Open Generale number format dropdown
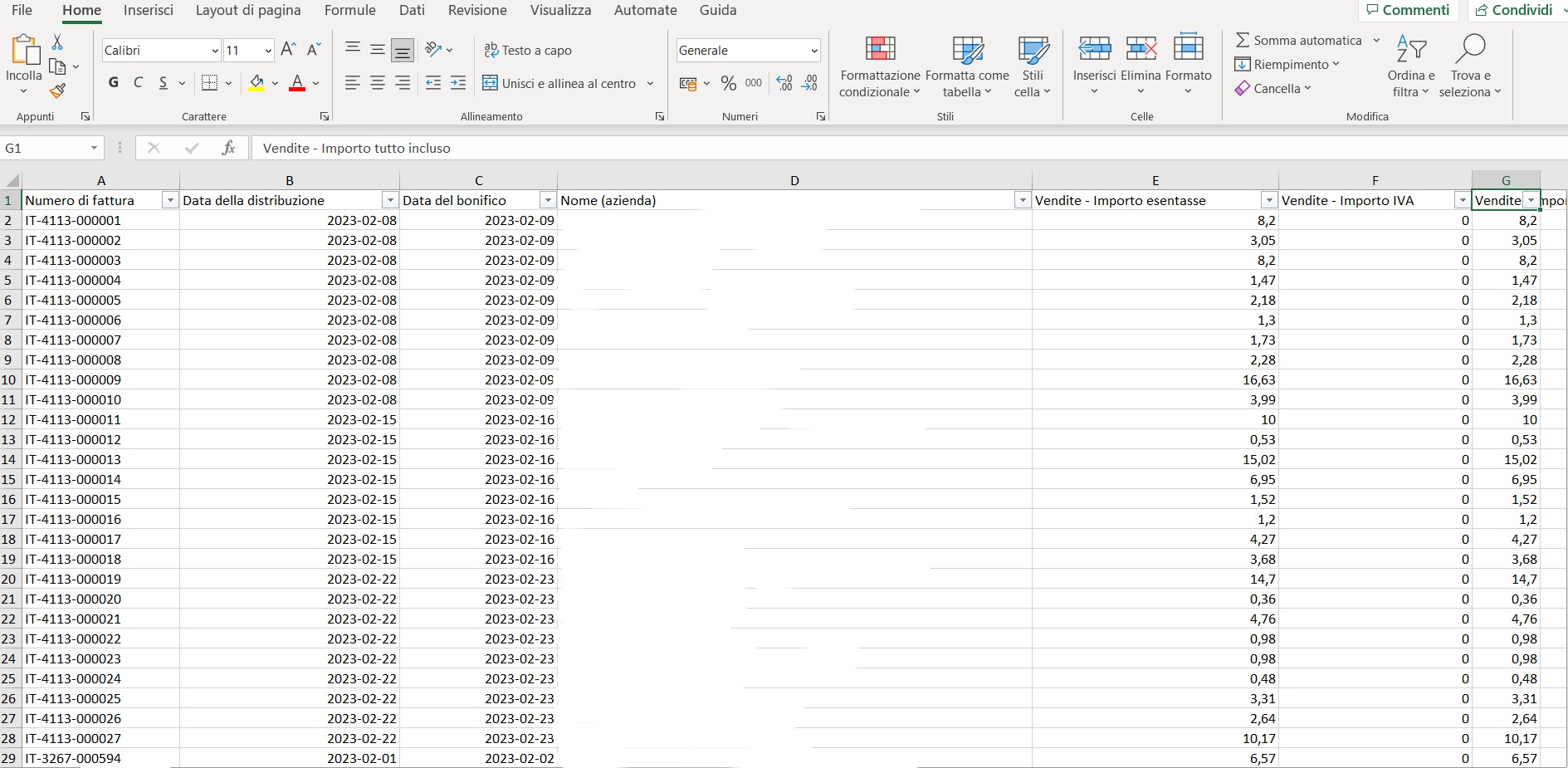Image resolution: width=1568 pixels, height=768 pixels. 813,51
